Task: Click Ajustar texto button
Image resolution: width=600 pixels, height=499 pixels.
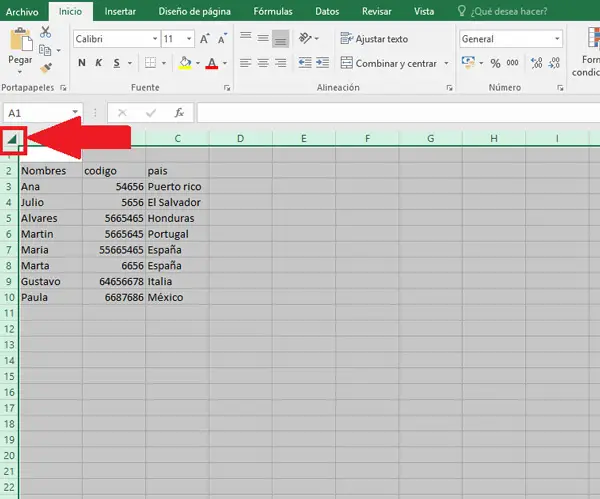Action: 374,39
